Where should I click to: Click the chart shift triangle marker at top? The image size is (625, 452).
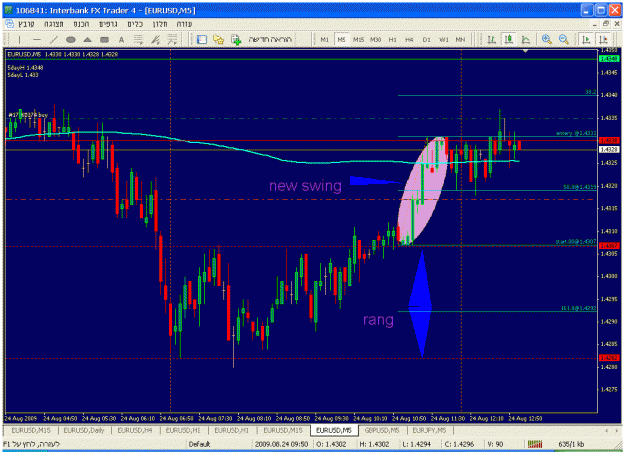click(525, 51)
